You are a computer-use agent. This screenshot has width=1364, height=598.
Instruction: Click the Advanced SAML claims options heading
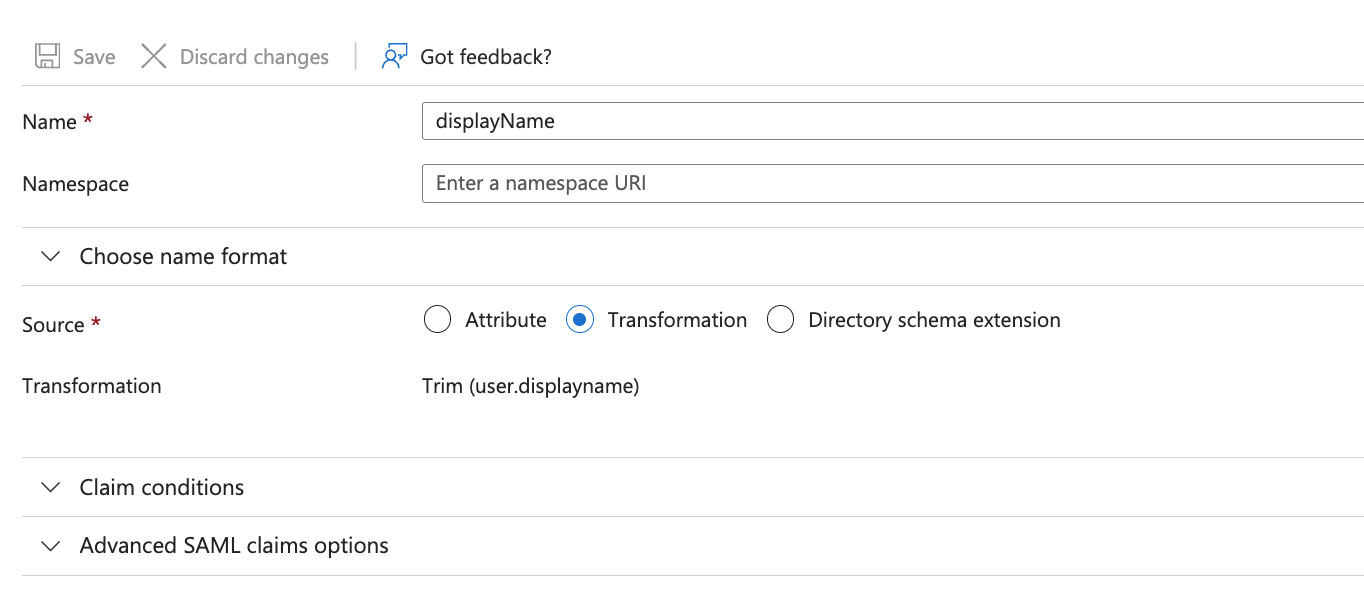click(234, 546)
